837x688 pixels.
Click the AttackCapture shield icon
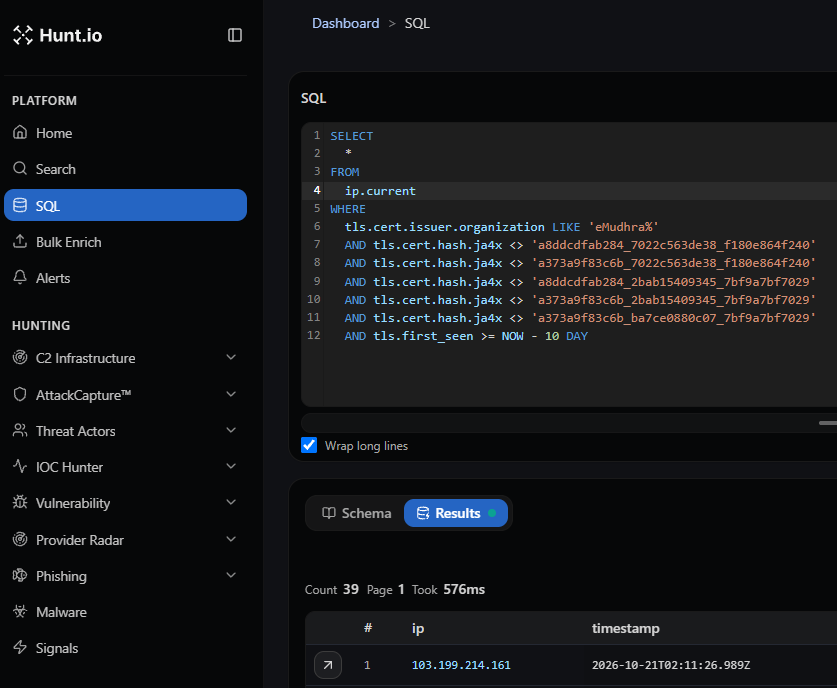(x=20, y=394)
